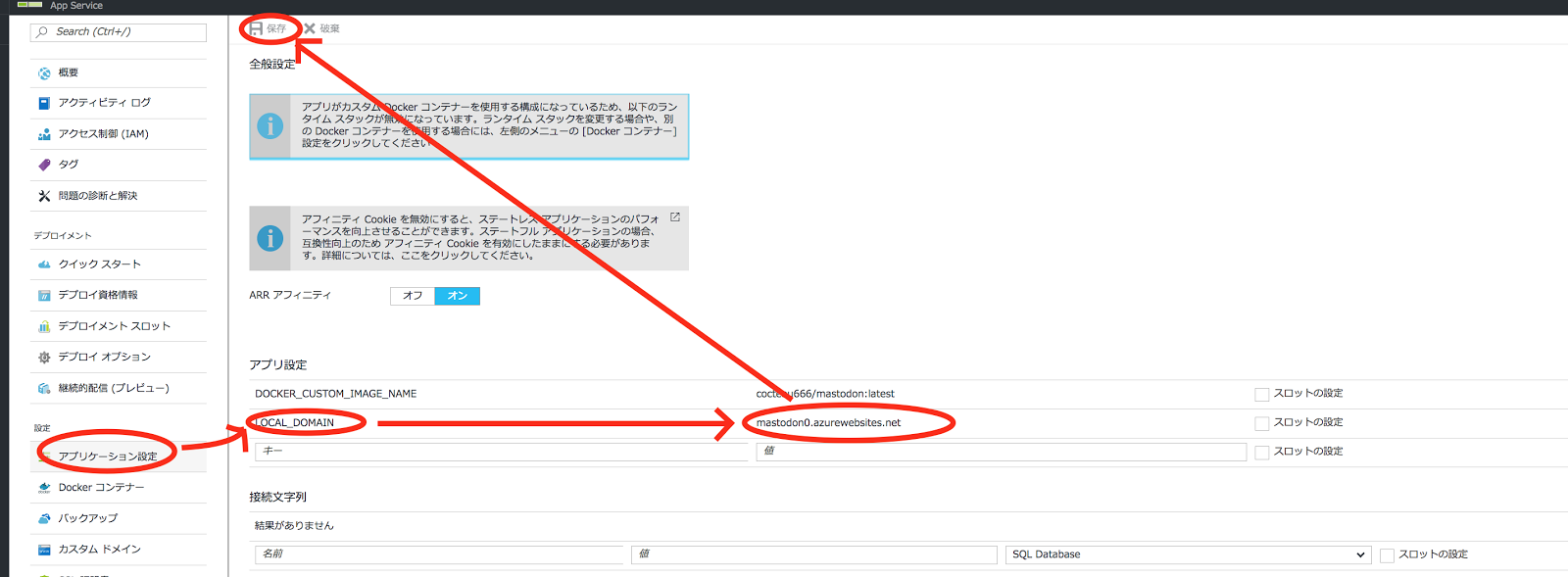Click the LOCAL_DOMAIN key cell
The width and height of the screenshot is (1568, 577).
pyautogui.click(x=295, y=423)
